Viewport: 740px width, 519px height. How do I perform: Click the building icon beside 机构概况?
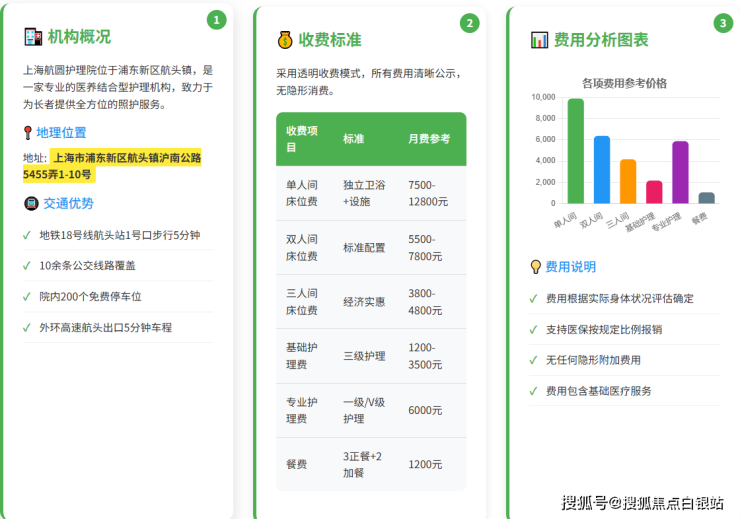pos(33,37)
